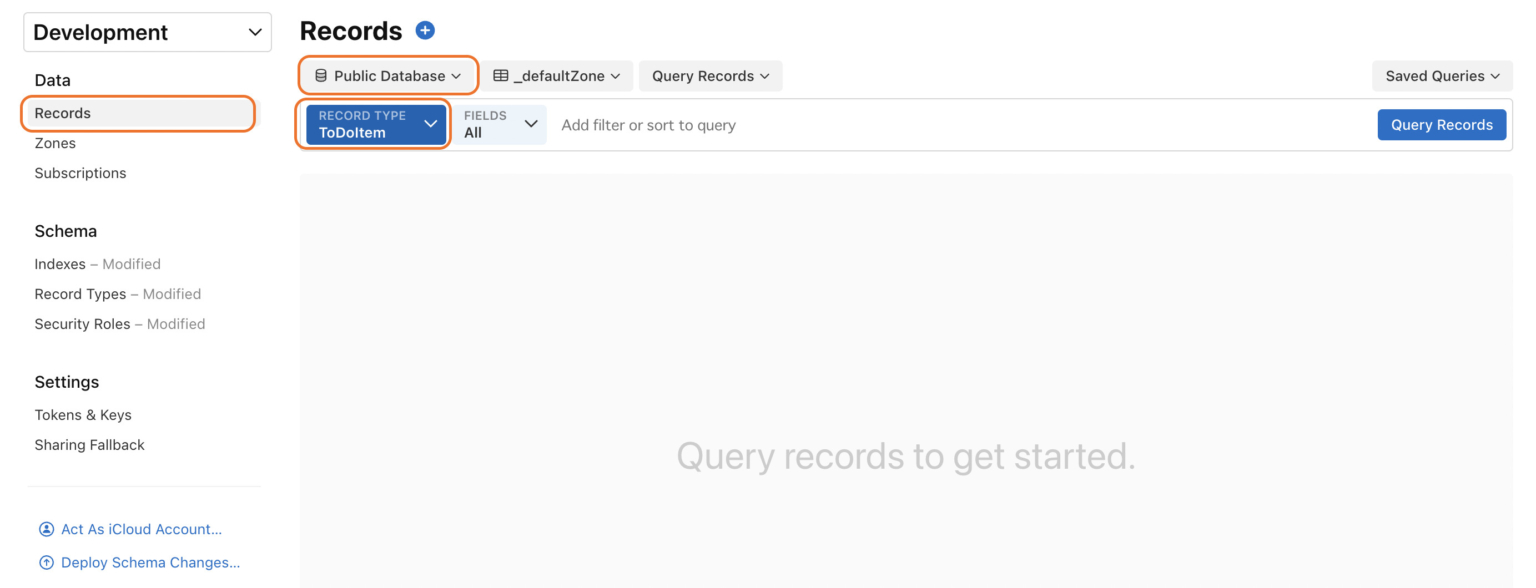1536x588 pixels.
Task: Click the database cylinder icon
Action: pos(321,76)
